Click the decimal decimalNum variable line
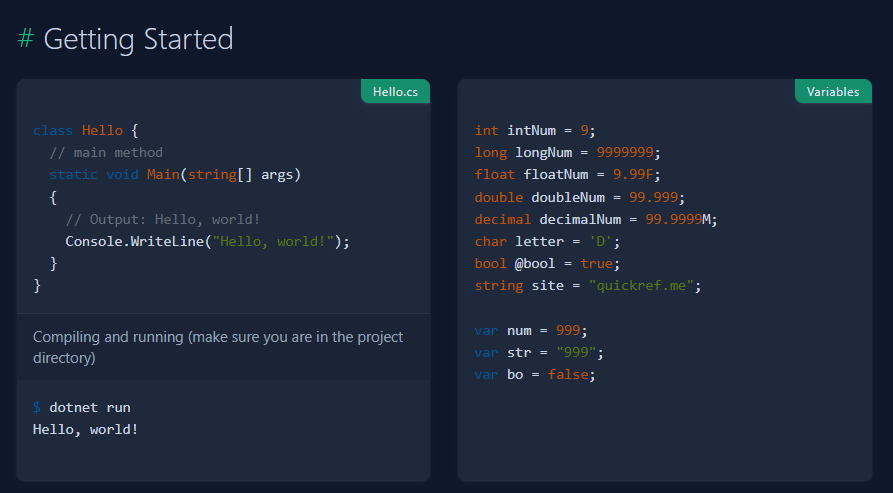The image size is (893, 493). [596, 219]
